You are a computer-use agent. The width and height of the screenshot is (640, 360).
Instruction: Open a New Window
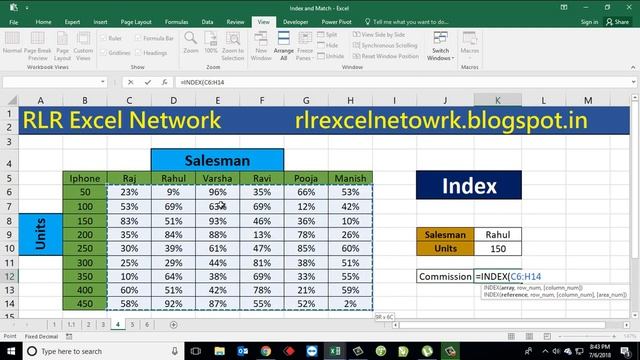(x=261, y=45)
